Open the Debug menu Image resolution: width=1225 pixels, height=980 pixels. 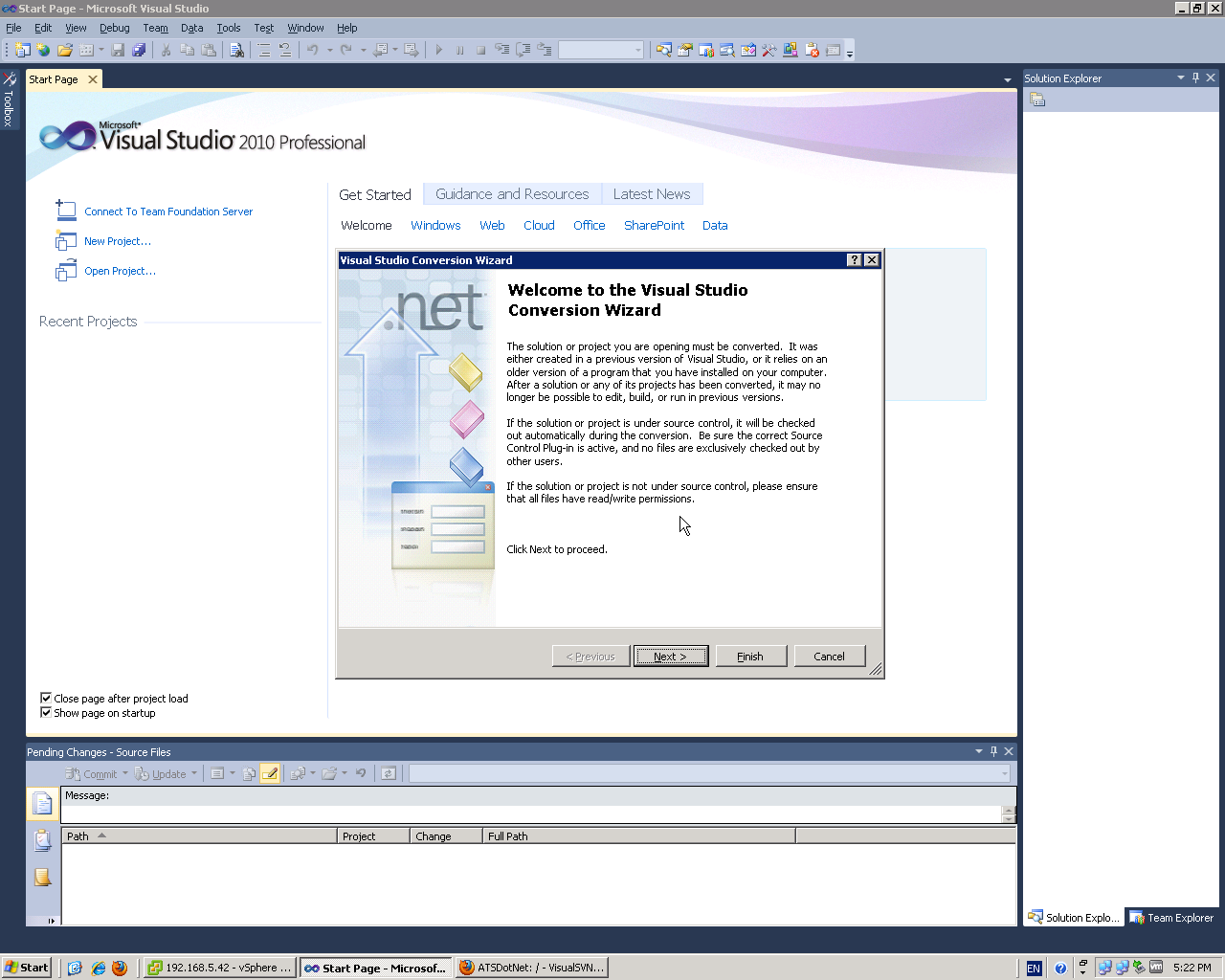click(115, 28)
